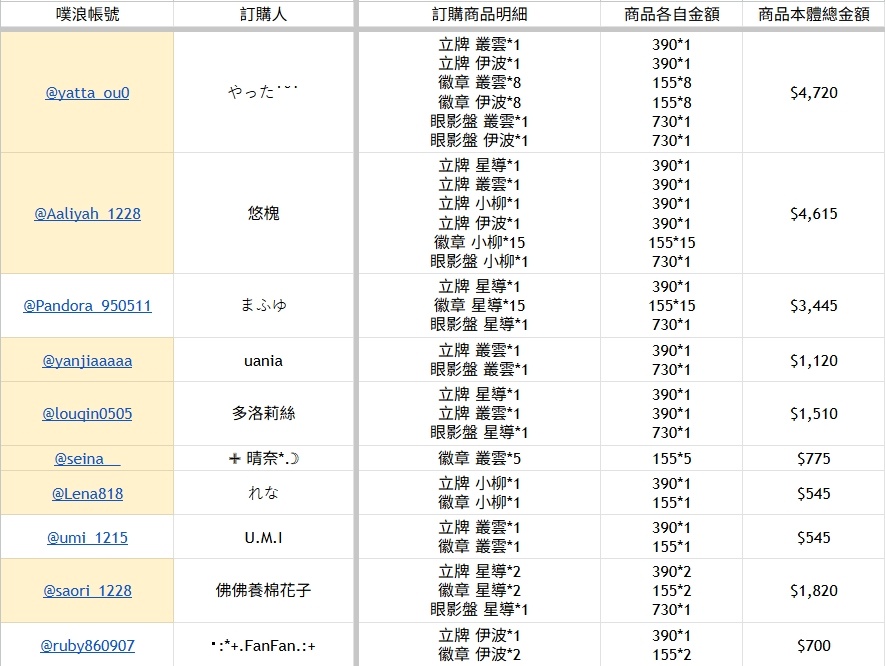This screenshot has height=666, width=885.
Task: Click the 訂購商品明細 header cell
Action: pyautogui.click(x=479, y=14)
